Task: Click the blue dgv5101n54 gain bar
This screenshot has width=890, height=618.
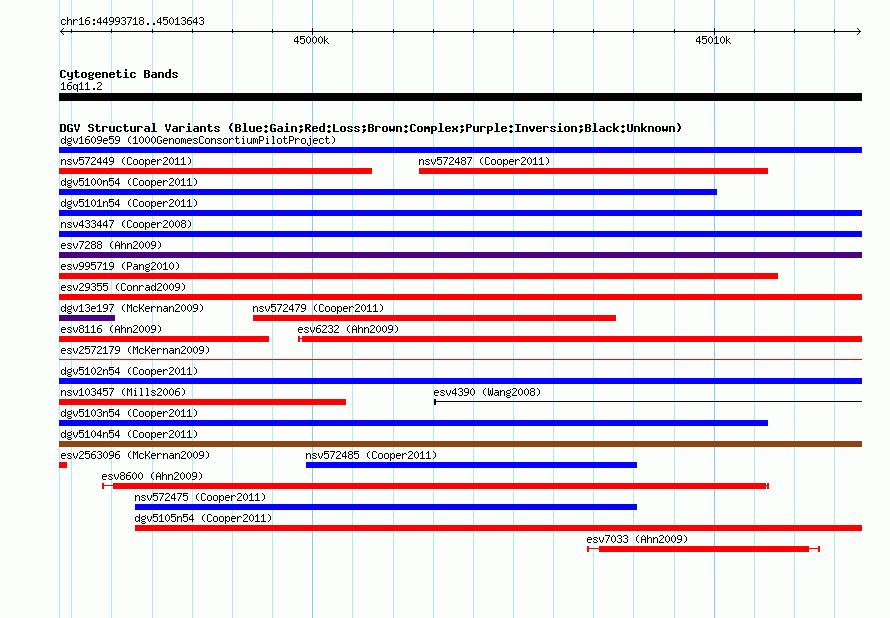Action: click(460, 213)
